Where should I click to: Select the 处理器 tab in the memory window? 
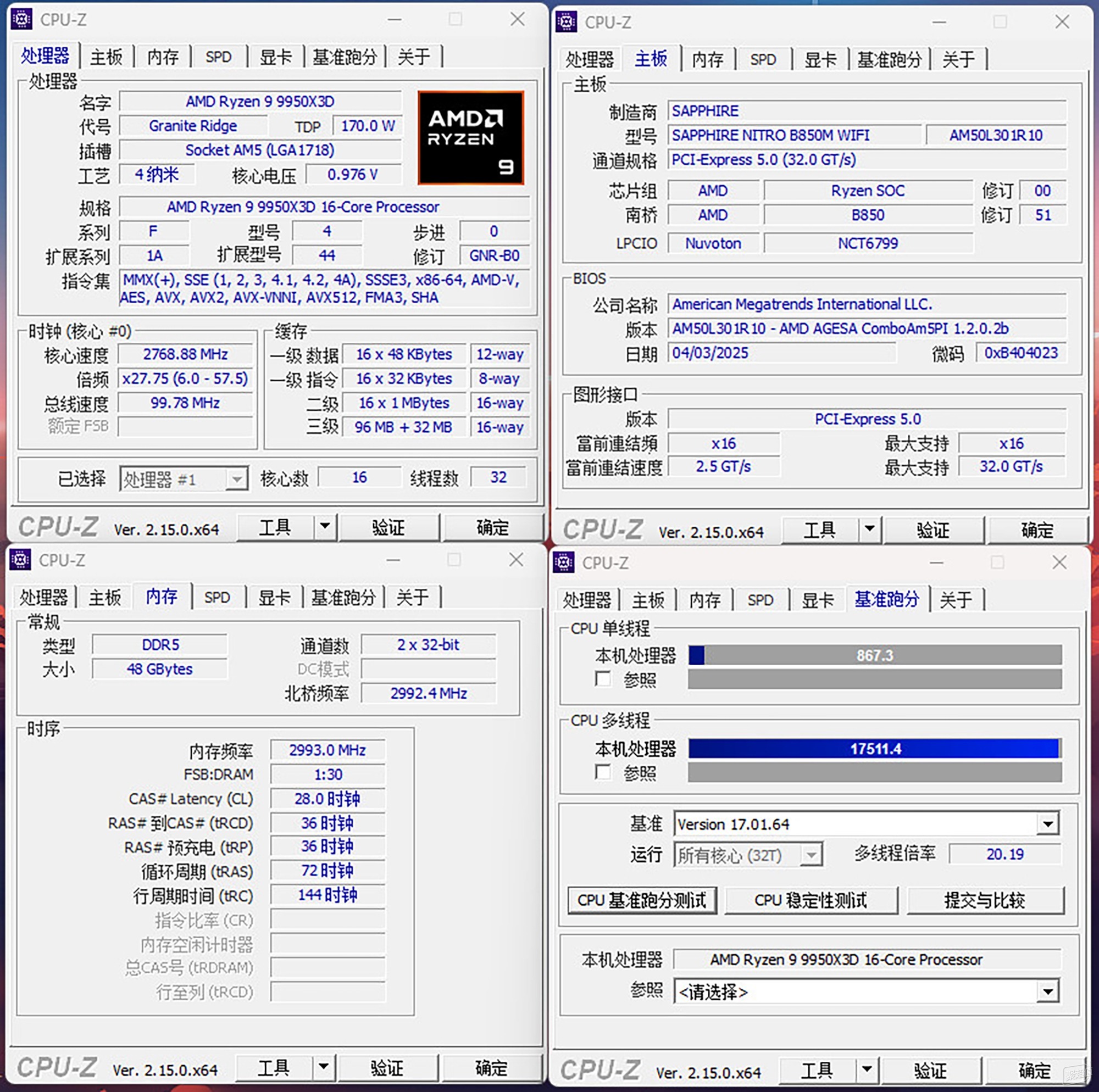point(44,597)
